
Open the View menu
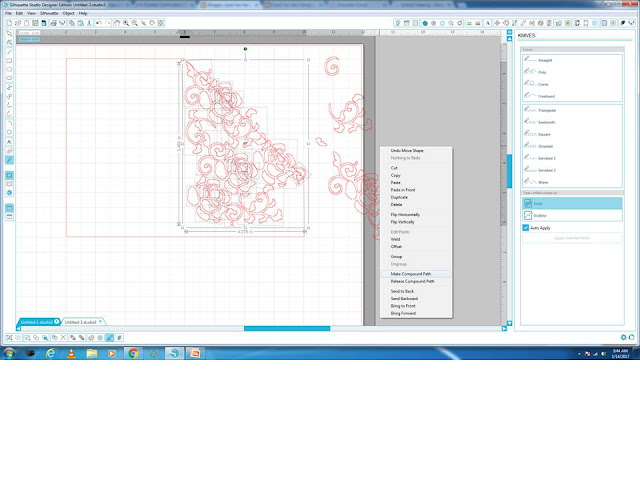[31, 13]
